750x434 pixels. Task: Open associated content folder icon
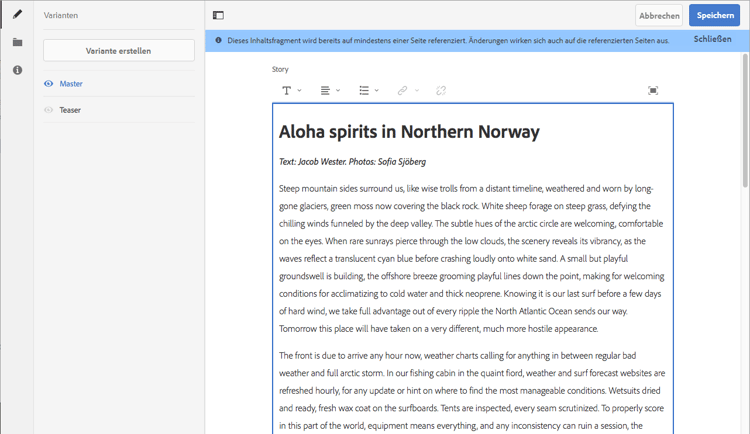pos(17,42)
